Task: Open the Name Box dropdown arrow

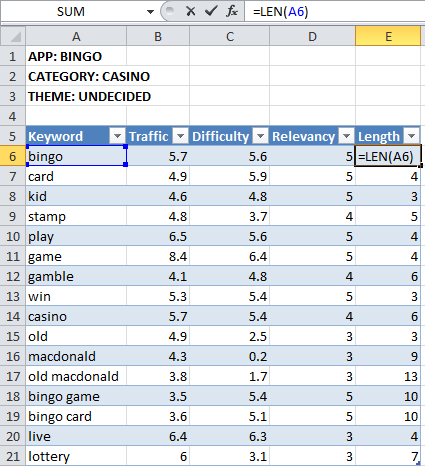Action: pos(150,12)
